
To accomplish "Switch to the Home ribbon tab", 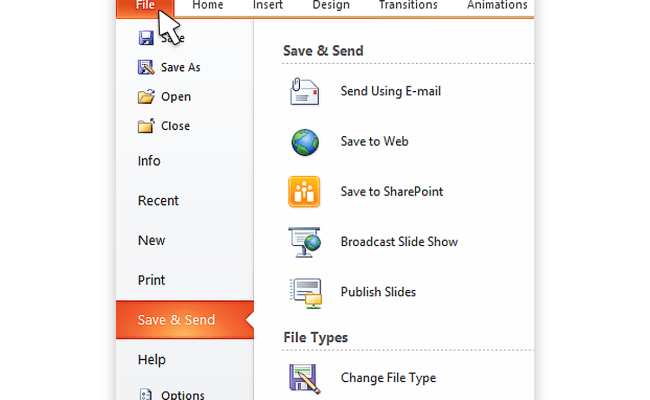I will coord(208,5).
